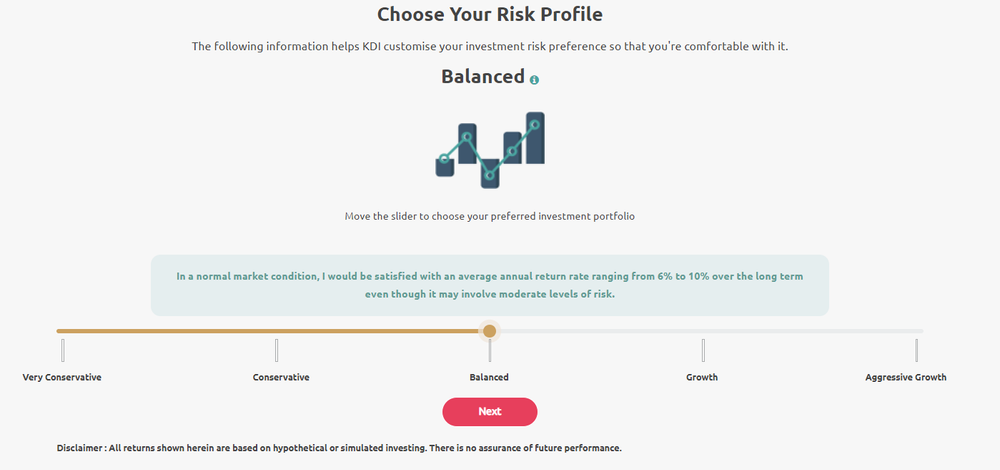Viewport: 1000px width, 470px height.
Task: Choose the Growth risk label
Action: coord(702,377)
